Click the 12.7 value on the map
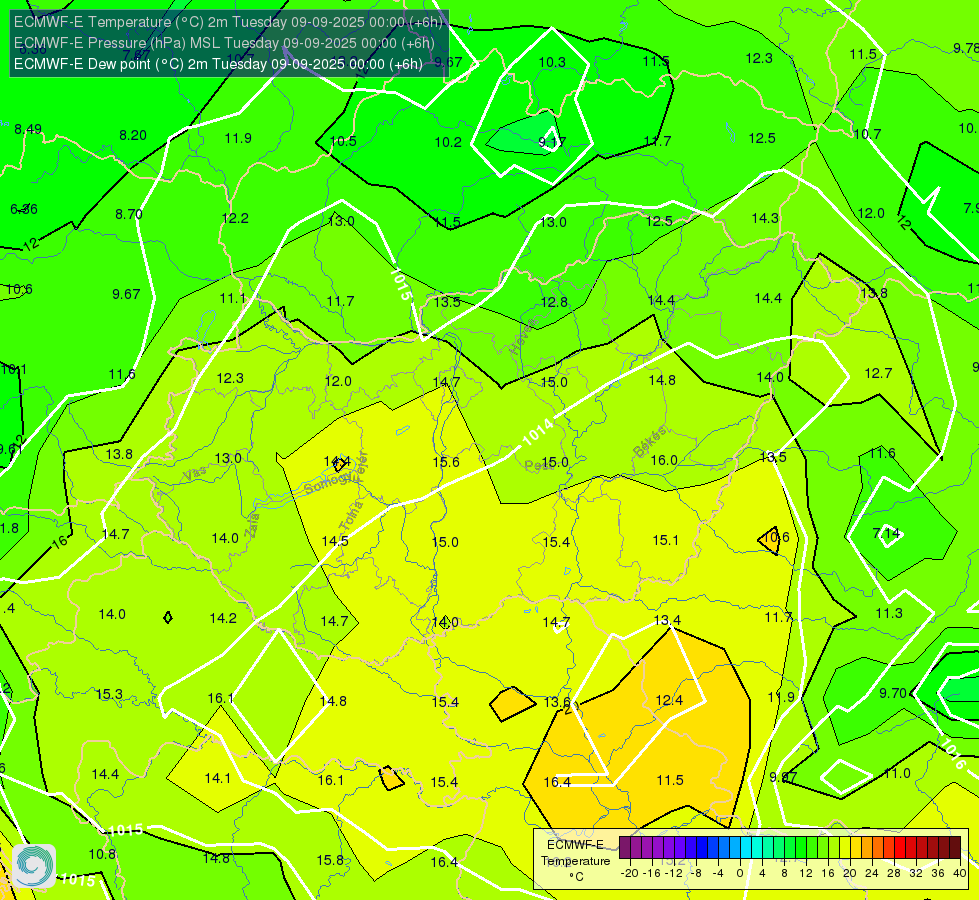The height and width of the screenshot is (900, 979). (x=878, y=373)
